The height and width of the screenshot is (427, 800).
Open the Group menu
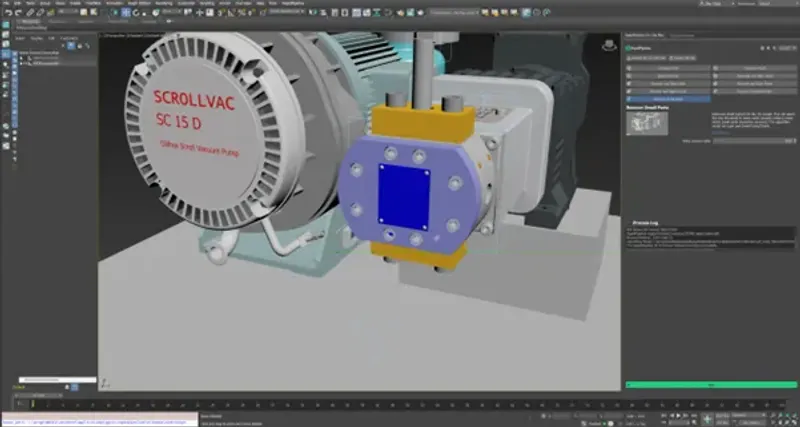pos(45,3)
